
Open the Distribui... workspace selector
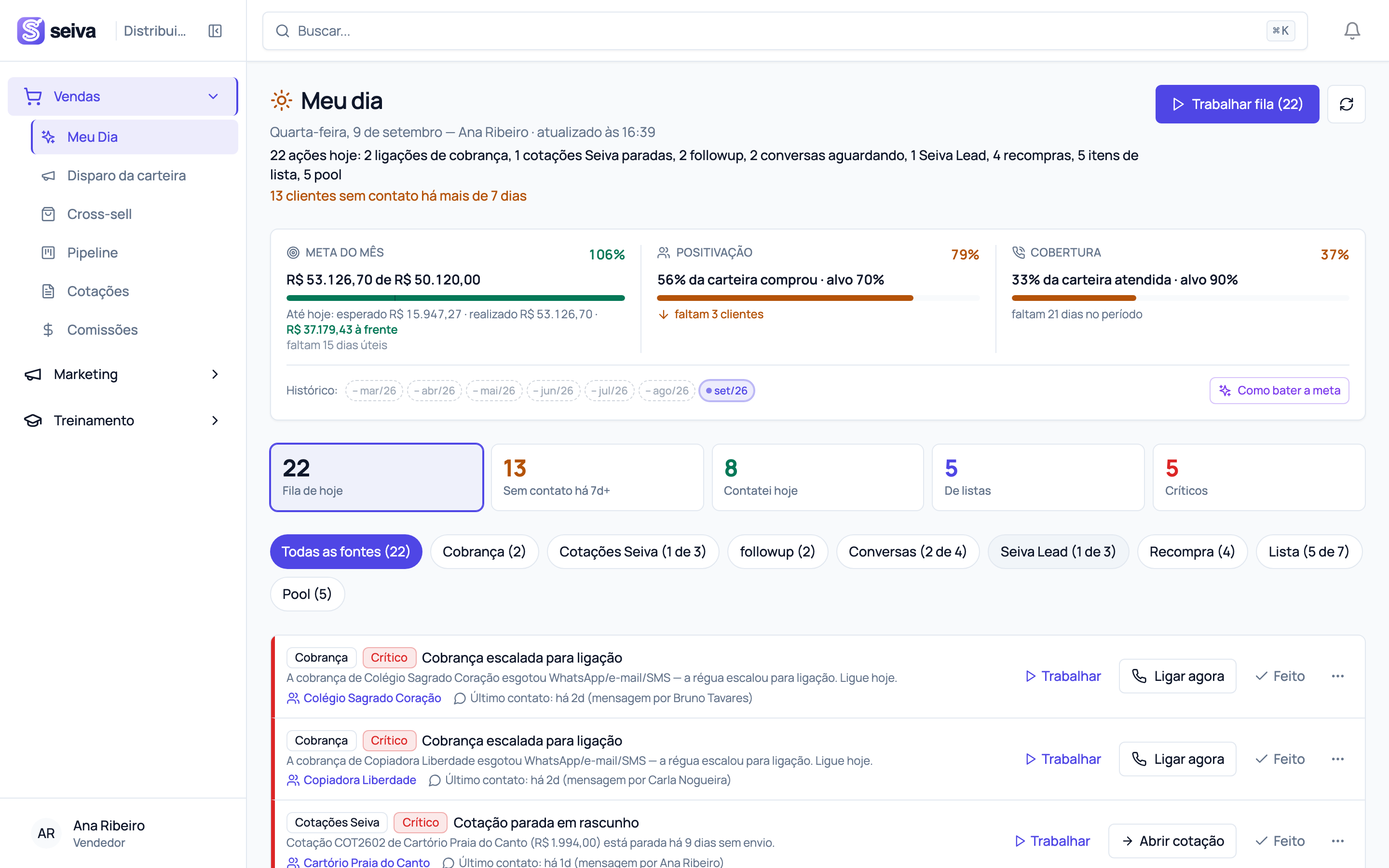click(154, 30)
